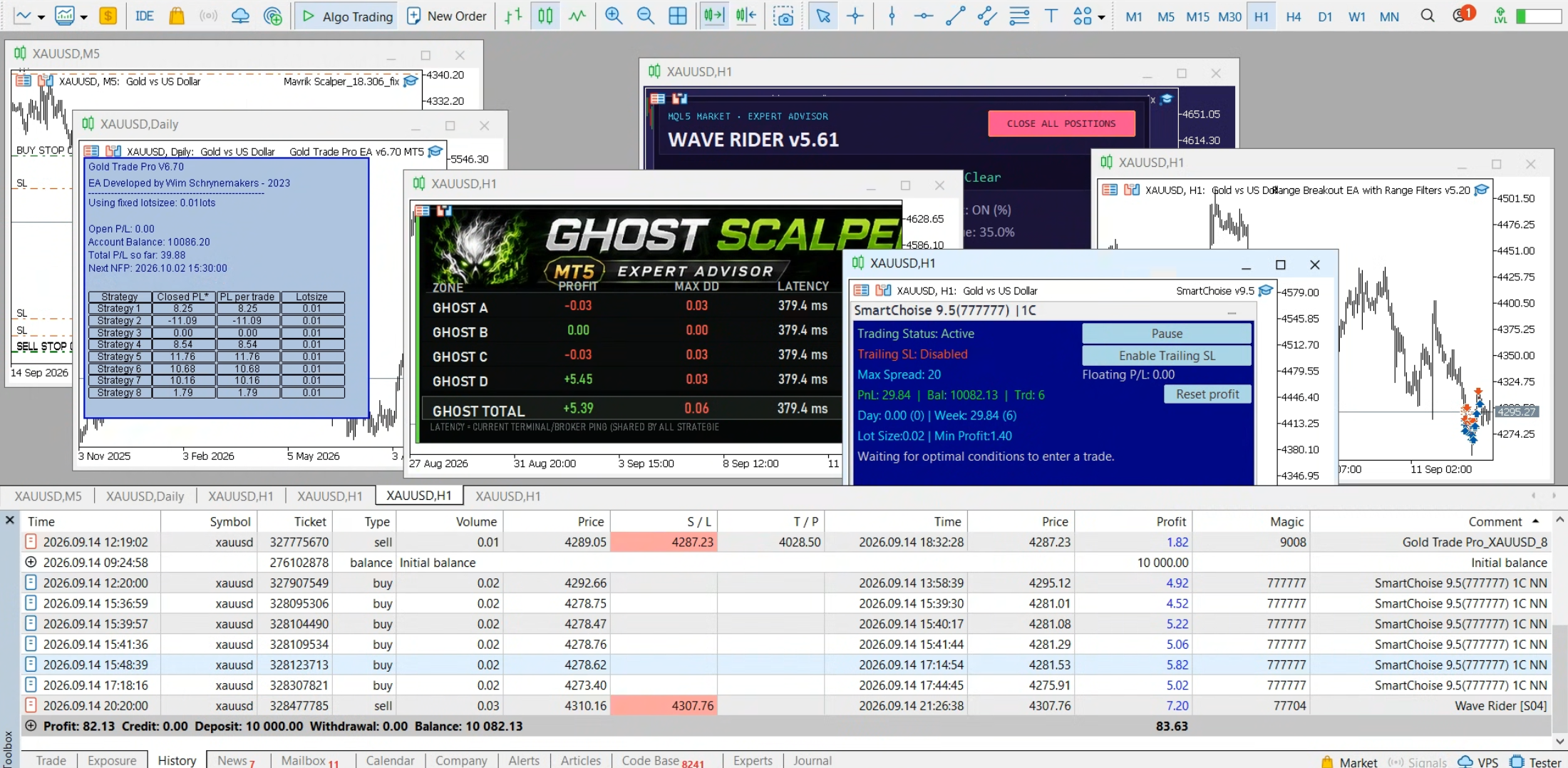Expand the history summary Profit row

pyautogui.click(x=31, y=726)
